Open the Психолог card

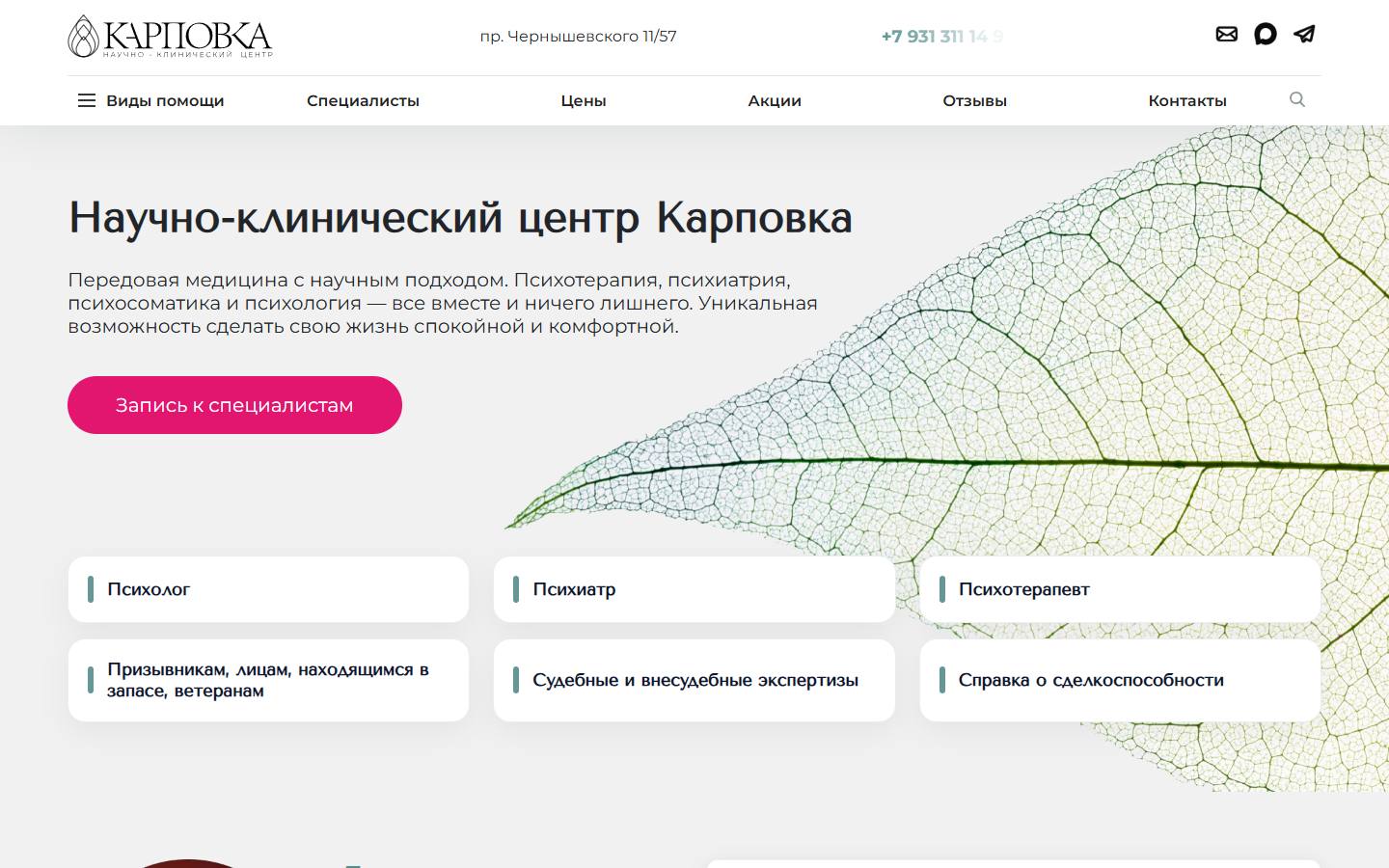(268, 589)
